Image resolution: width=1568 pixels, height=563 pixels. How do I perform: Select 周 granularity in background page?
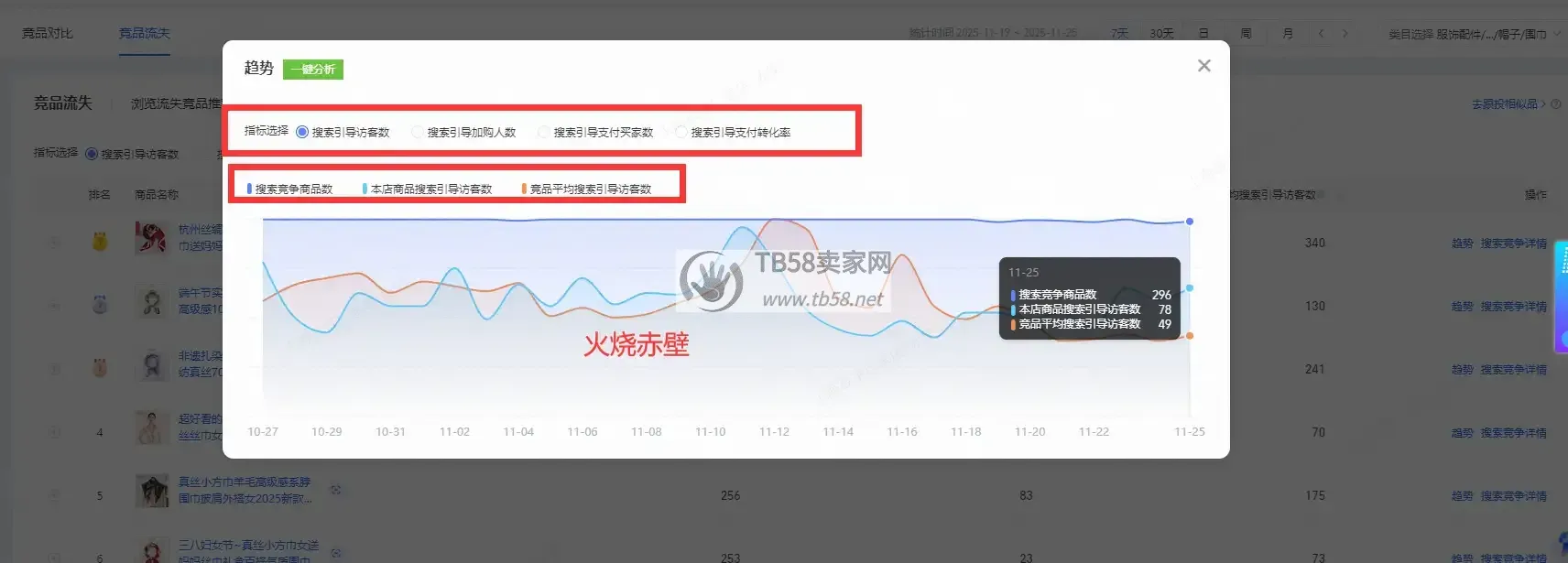(x=1246, y=33)
